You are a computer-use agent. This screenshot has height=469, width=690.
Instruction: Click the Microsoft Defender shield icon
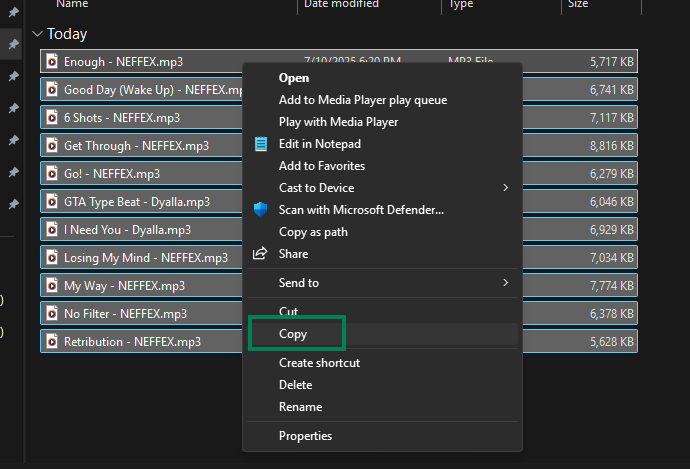pyautogui.click(x=261, y=209)
